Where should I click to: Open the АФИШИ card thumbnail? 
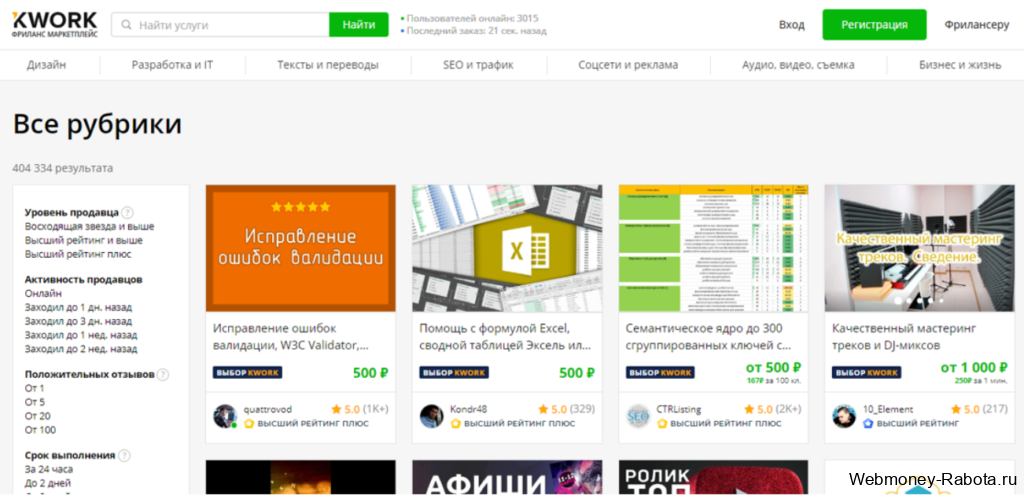click(507, 477)
